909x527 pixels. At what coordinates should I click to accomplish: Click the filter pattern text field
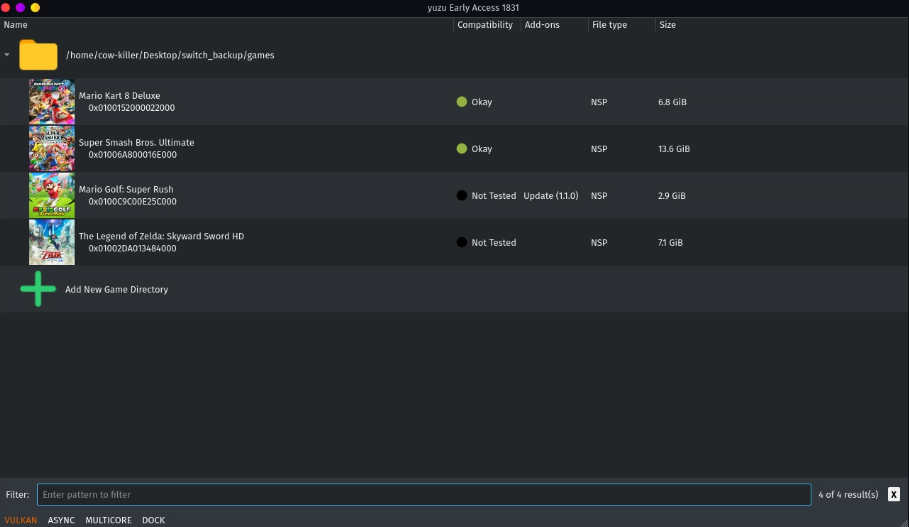[x=424, y=494]
